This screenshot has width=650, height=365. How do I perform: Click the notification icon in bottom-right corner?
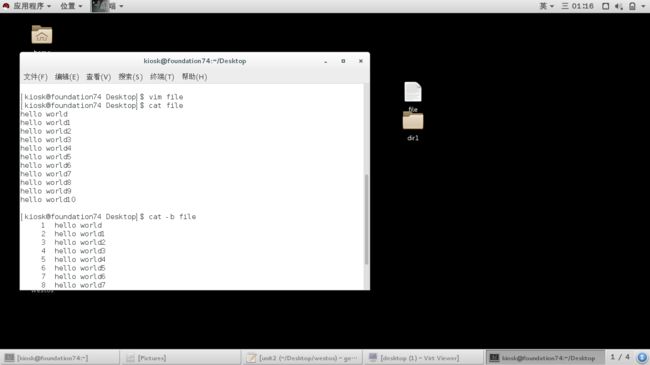coord(642,358)
